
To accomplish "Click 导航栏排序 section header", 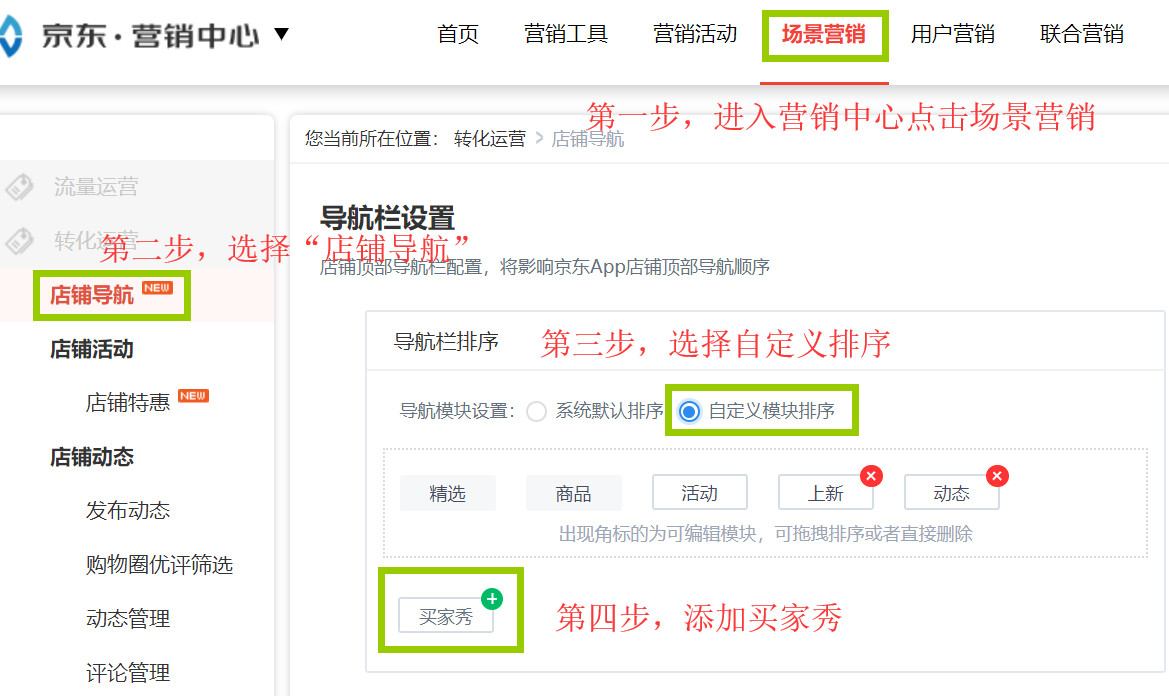I will (x=446, y=342).
